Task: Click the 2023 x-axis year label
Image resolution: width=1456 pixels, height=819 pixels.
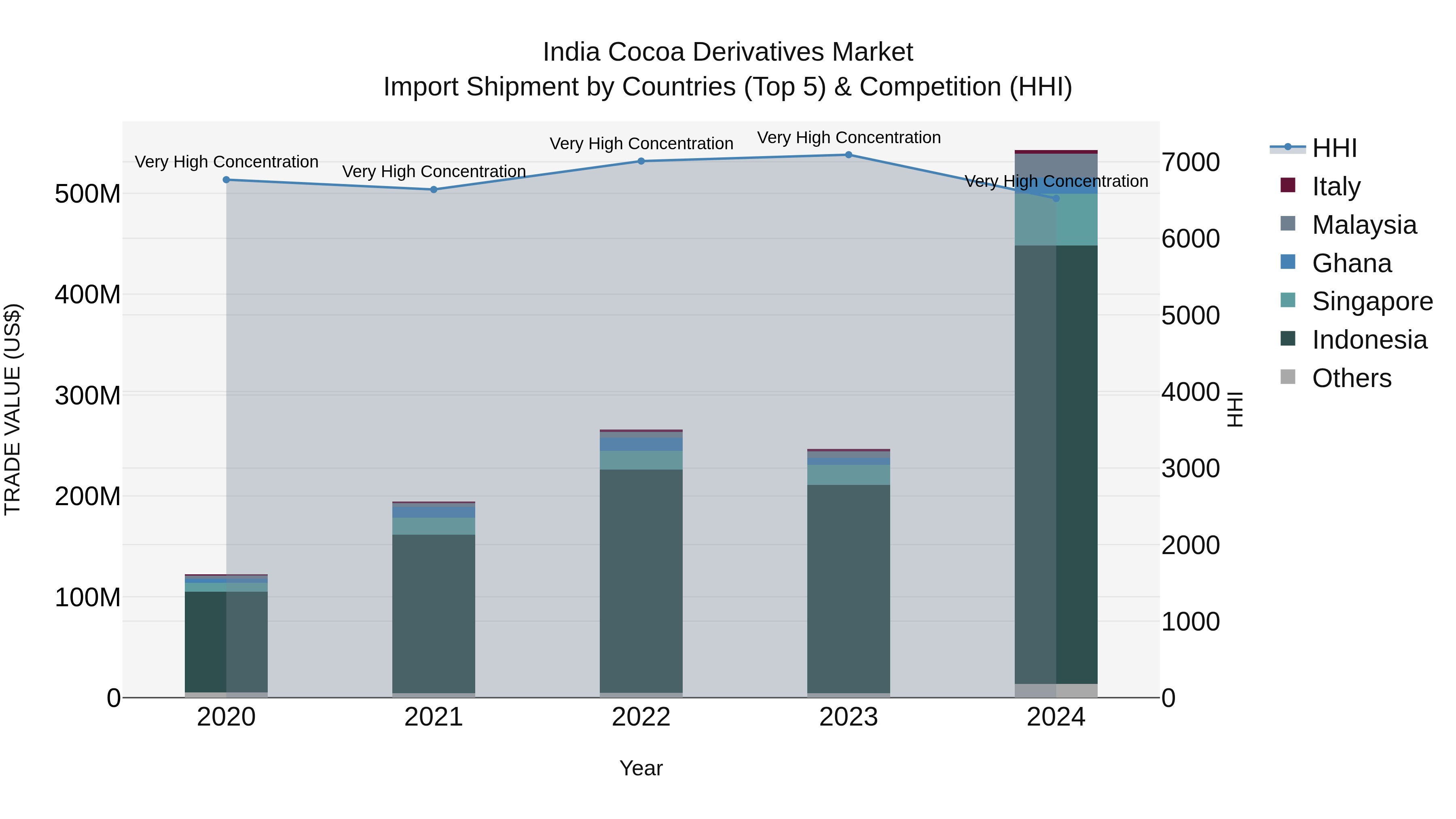Action: pos(849,717)
